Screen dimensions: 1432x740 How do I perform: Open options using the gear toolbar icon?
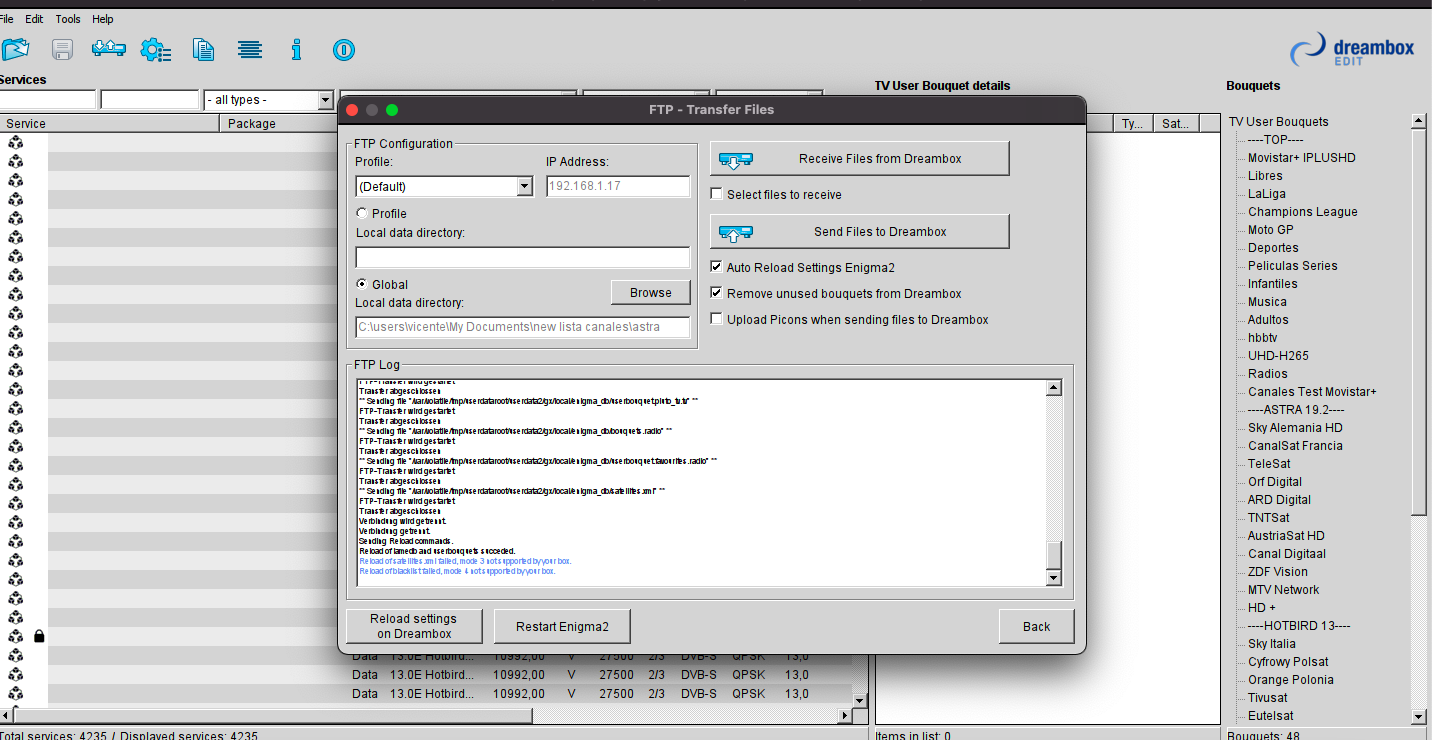pos(155,50)
